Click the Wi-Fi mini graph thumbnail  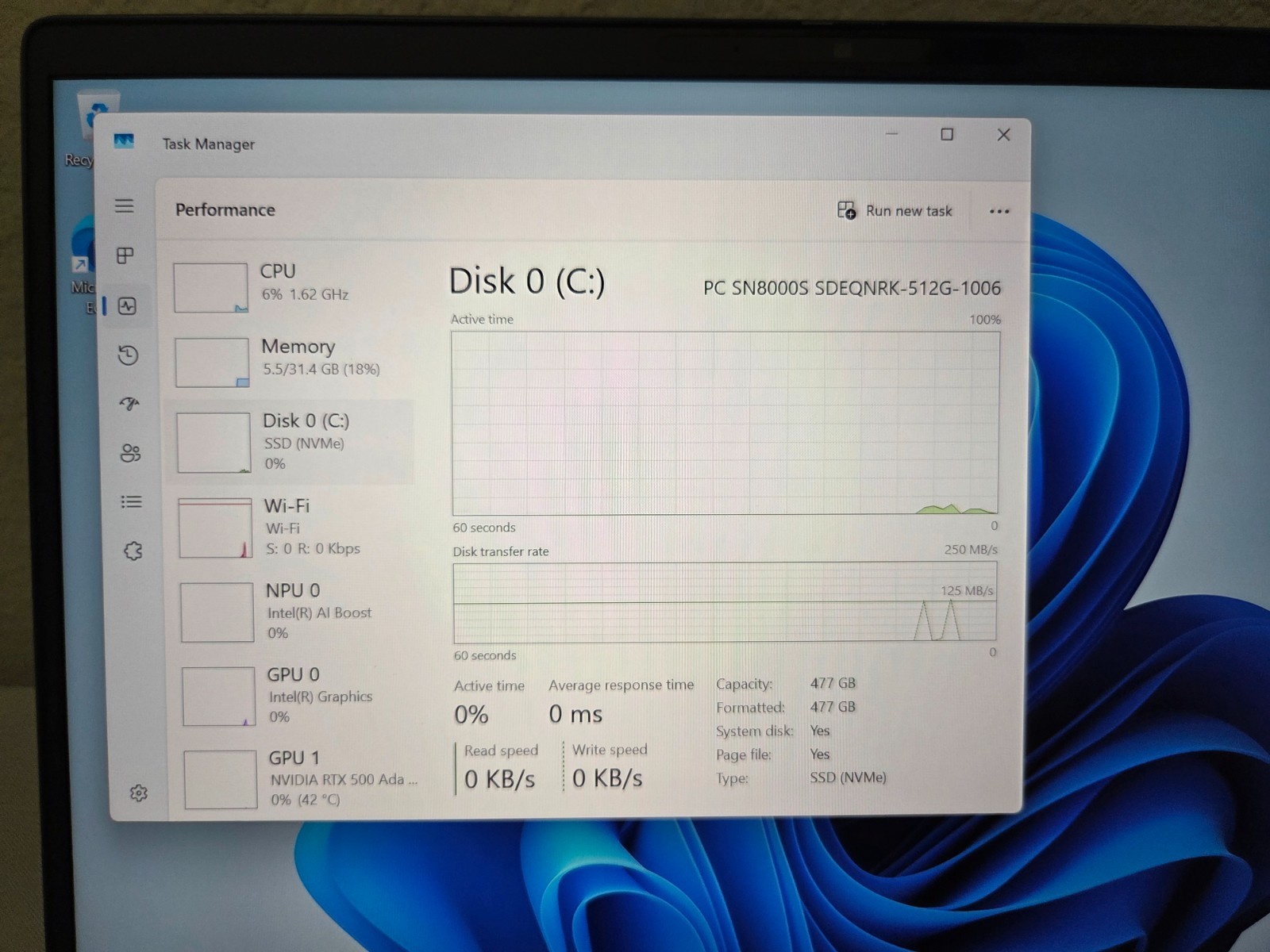(x=215, y=528)
